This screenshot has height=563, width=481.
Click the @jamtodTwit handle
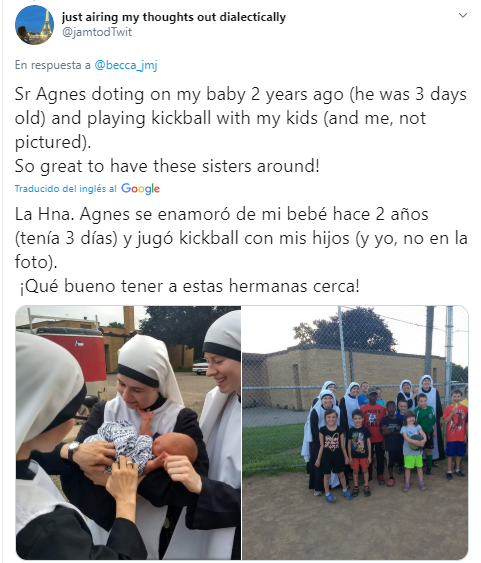pos(97,32)
